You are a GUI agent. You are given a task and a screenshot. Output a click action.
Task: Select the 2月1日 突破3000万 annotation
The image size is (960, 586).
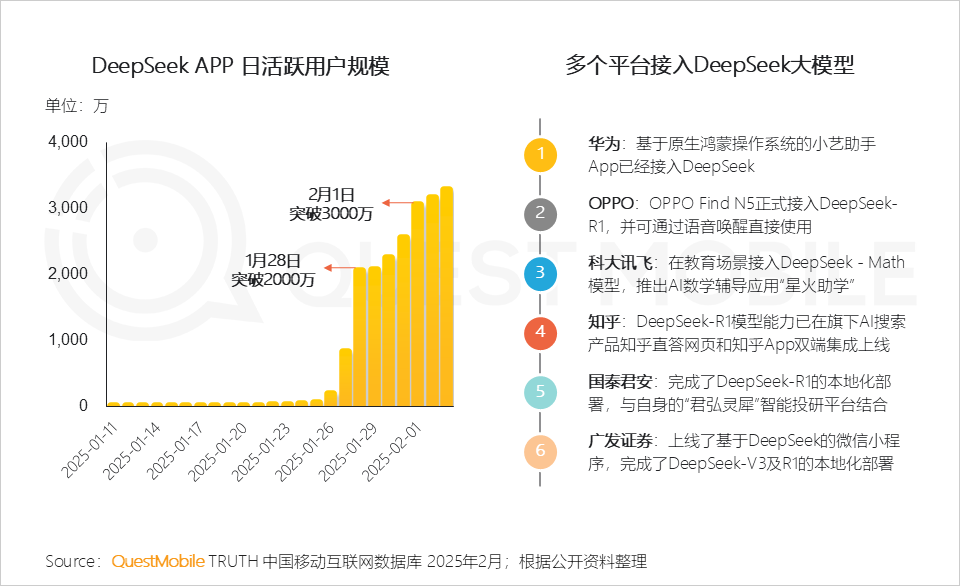click(x=331, y=203)
